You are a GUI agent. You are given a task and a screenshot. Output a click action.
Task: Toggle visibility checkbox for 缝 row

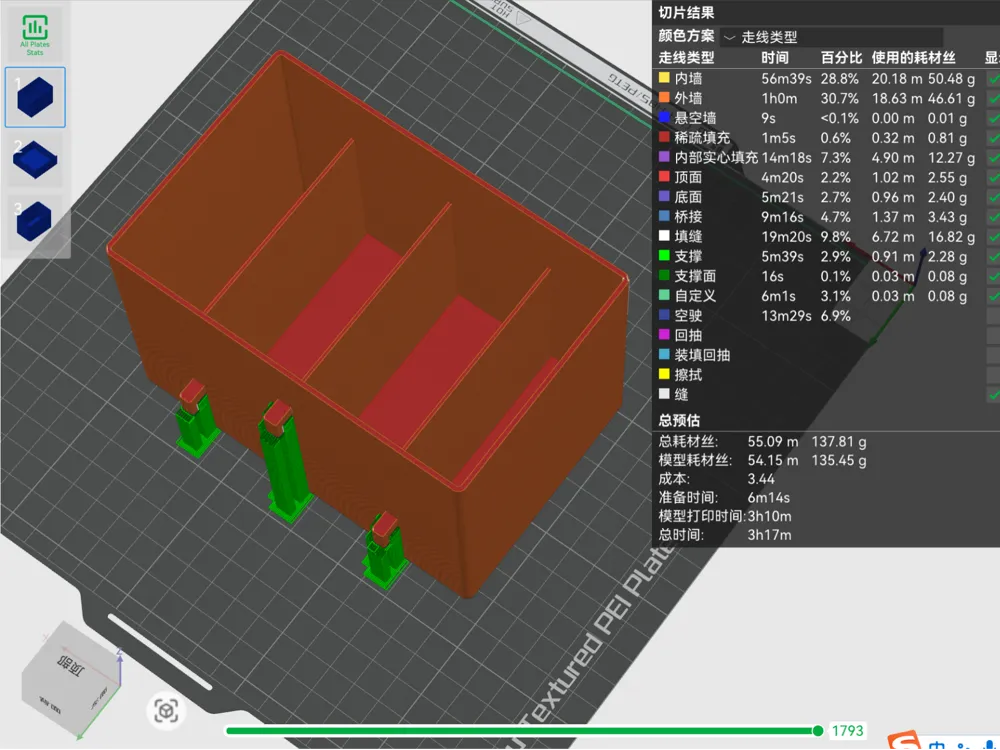993,395
